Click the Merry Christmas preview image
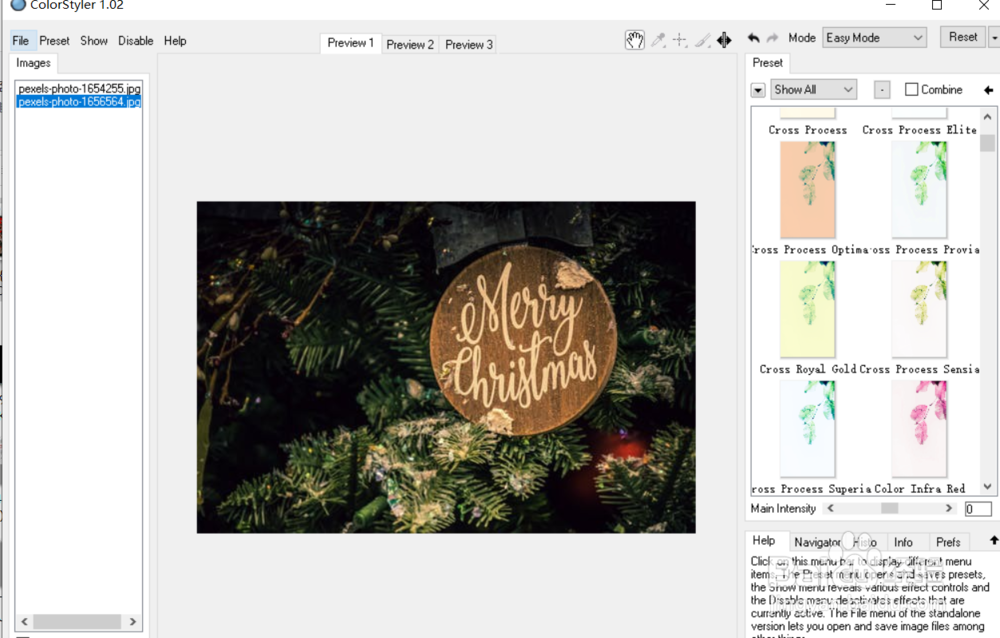This screenshot has height=638, width=1000. click(x=446, y=367)
